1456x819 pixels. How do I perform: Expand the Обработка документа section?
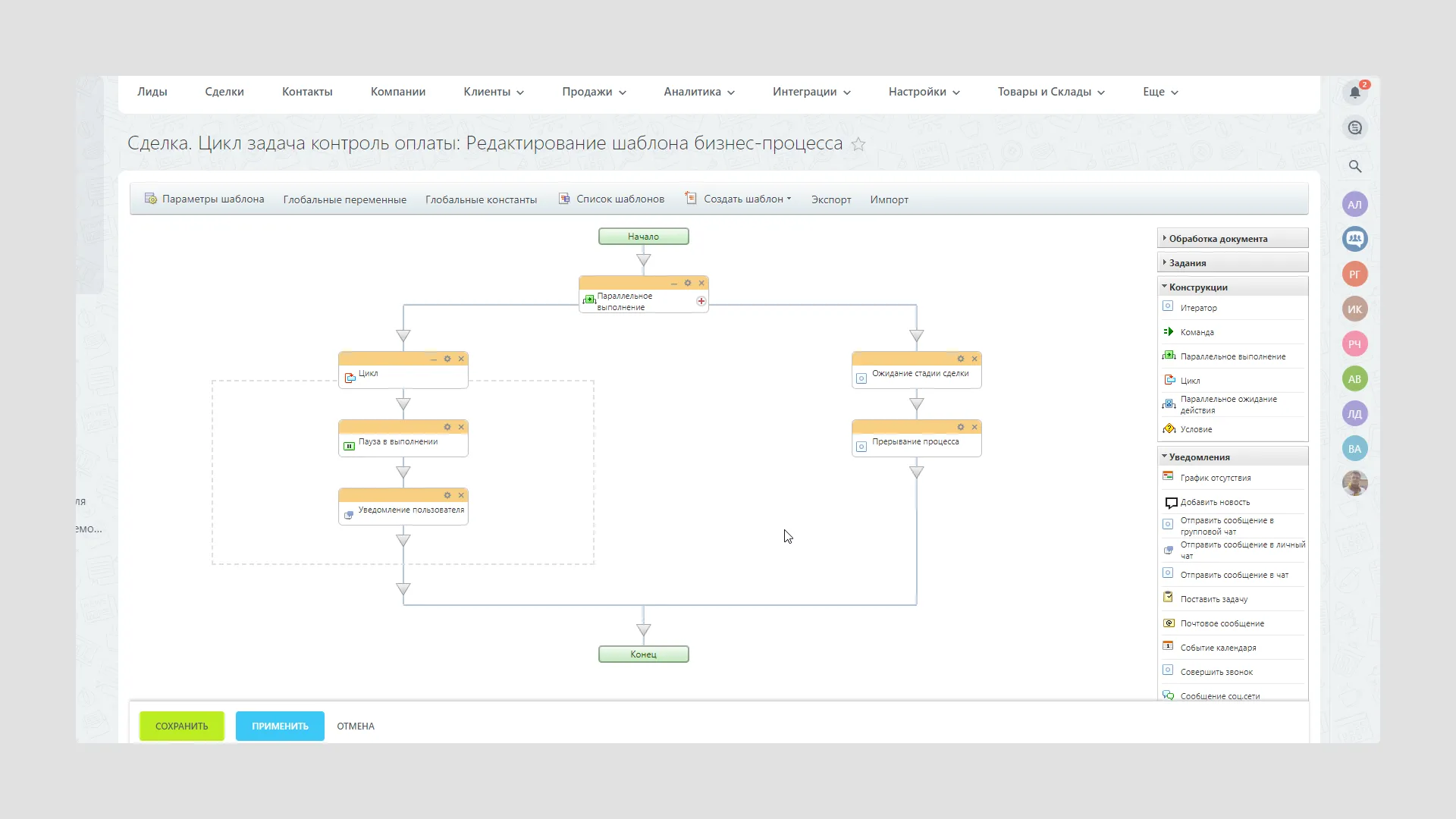1218,239
